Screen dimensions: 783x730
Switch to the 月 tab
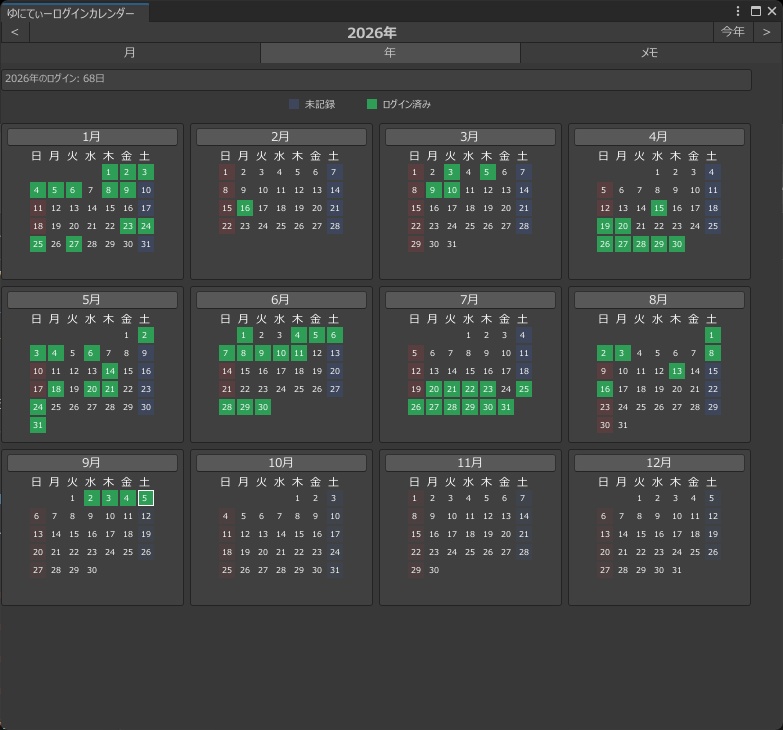[x=130, y=52]
